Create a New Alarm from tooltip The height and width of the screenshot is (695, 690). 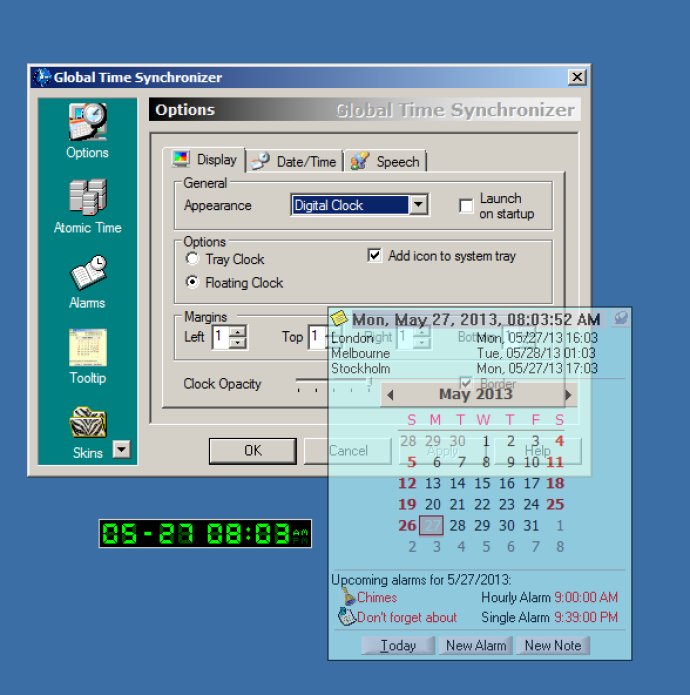point(476,645)
